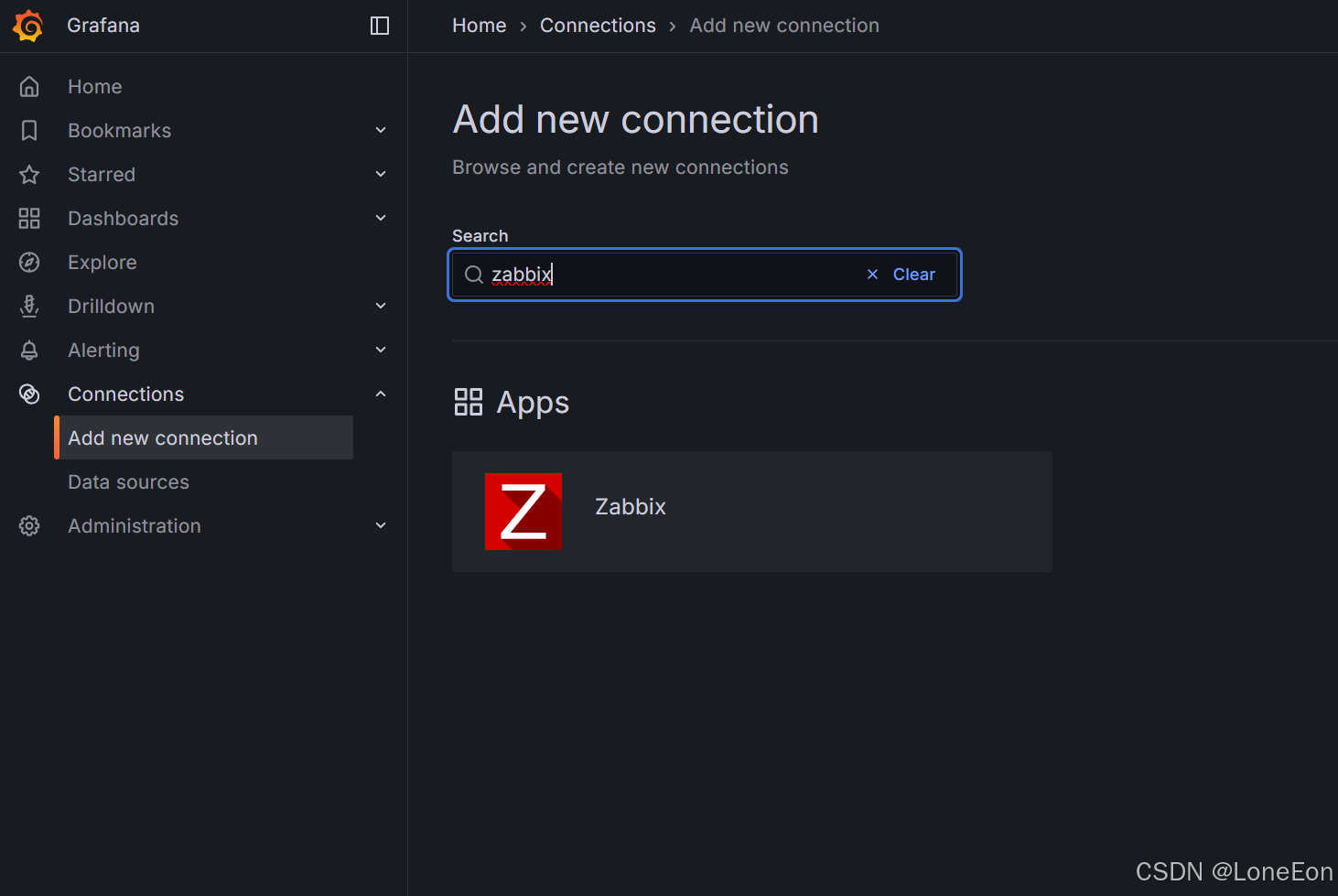Image resolution: width=1338 pixels, height=896 pixels.
Task: Click the Drilldown icon in sidebar
Action: point(29,307)
